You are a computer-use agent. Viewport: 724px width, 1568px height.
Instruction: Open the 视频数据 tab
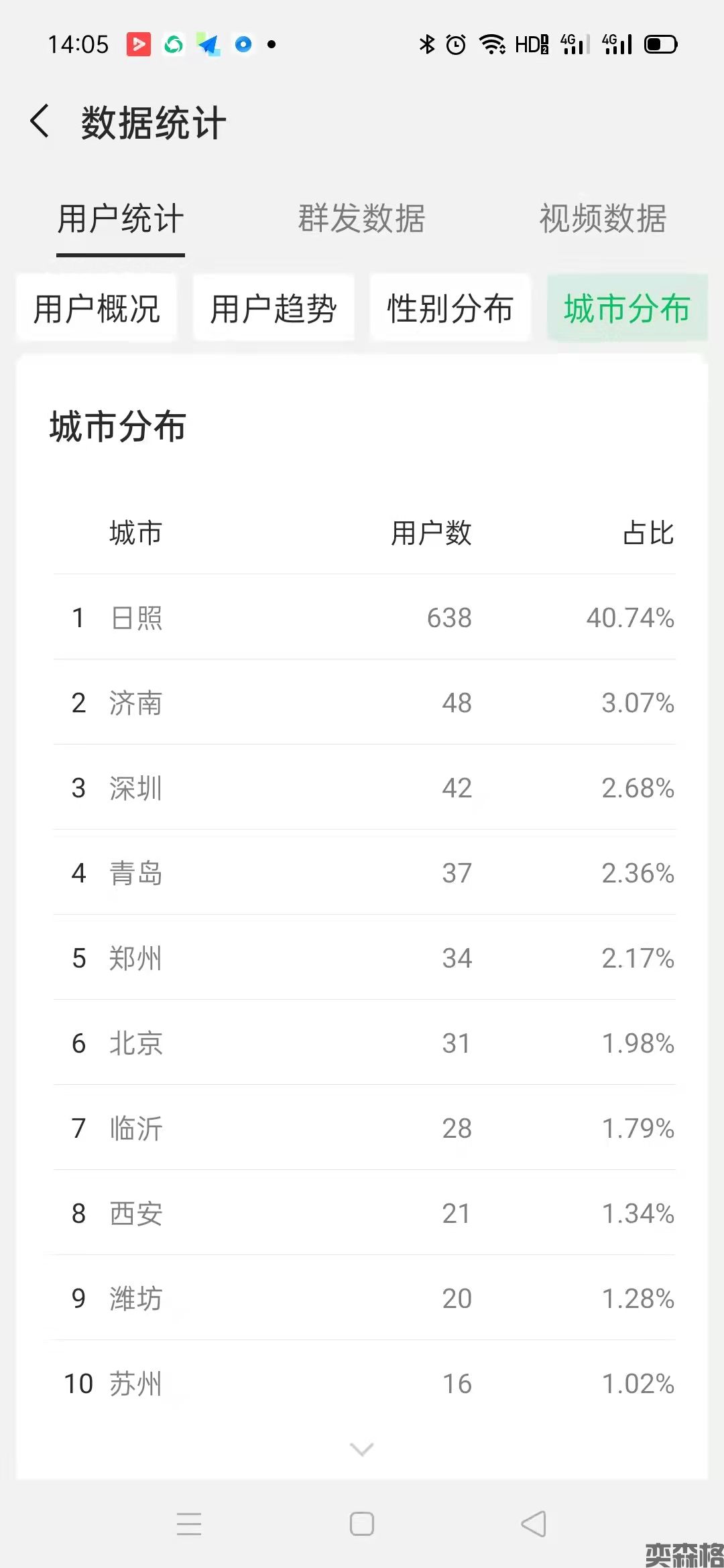[x=603, y=218]
